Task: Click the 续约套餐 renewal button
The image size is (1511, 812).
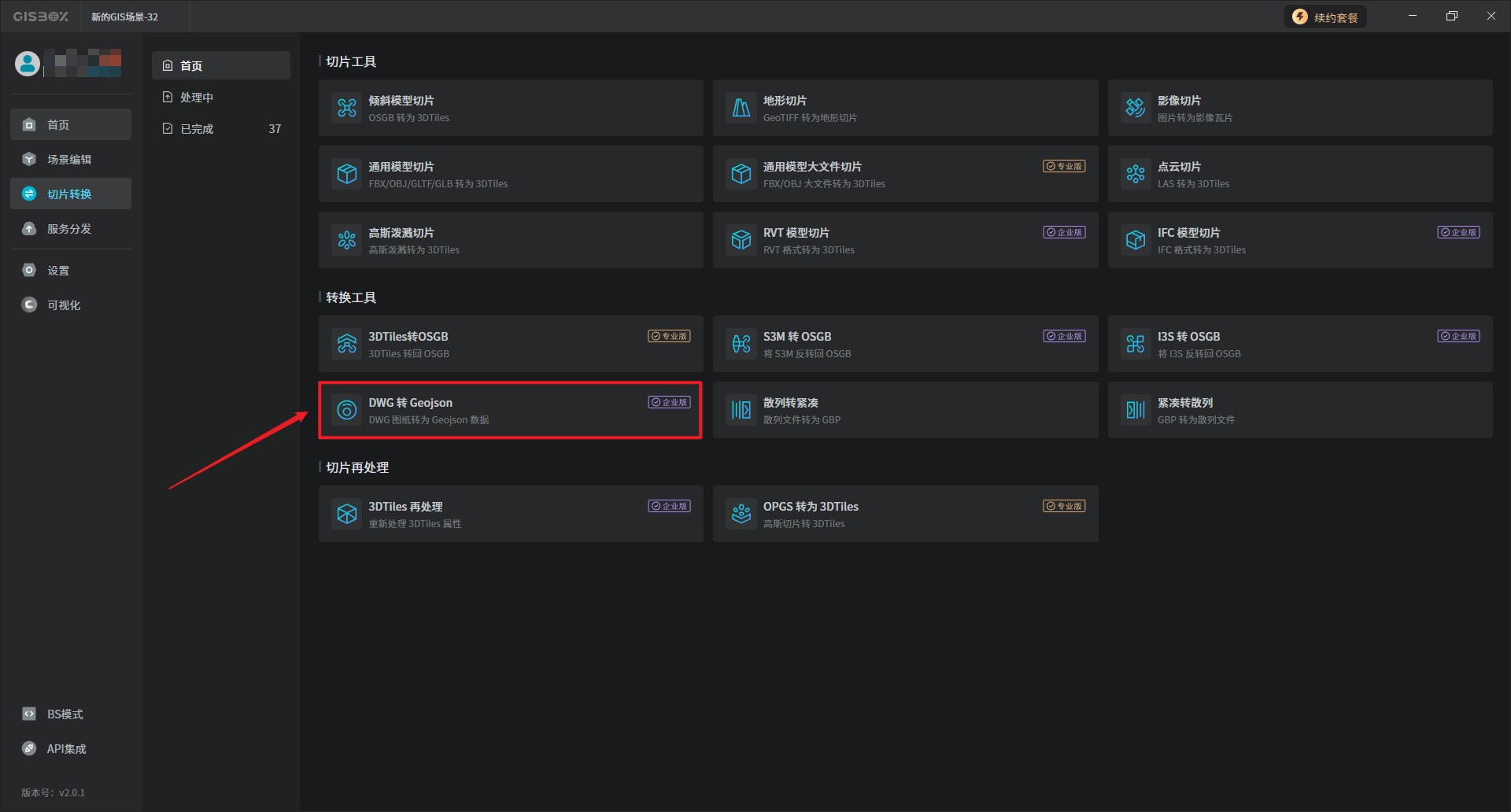Action: point(1326,17)
